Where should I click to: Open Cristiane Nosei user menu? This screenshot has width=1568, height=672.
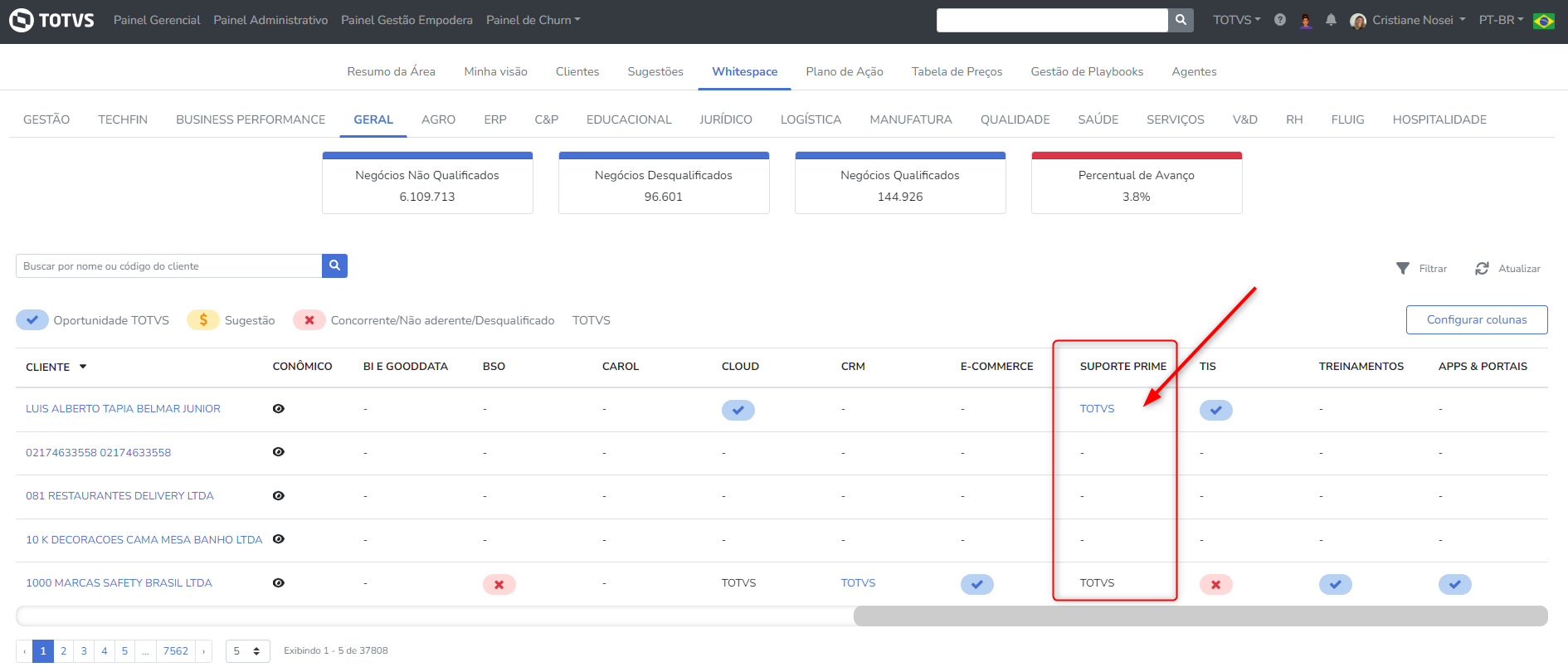click(x=1419, y=20)
